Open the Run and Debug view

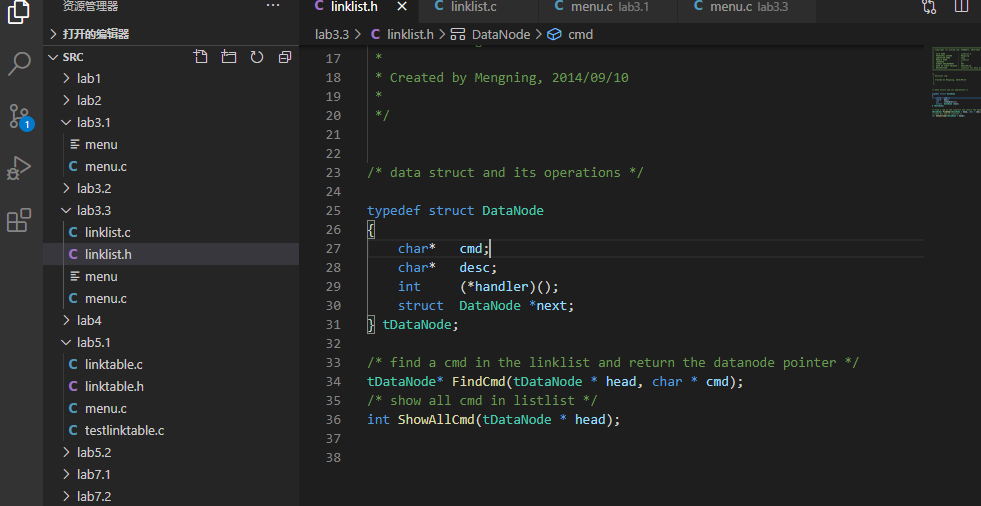click(19, 168)
